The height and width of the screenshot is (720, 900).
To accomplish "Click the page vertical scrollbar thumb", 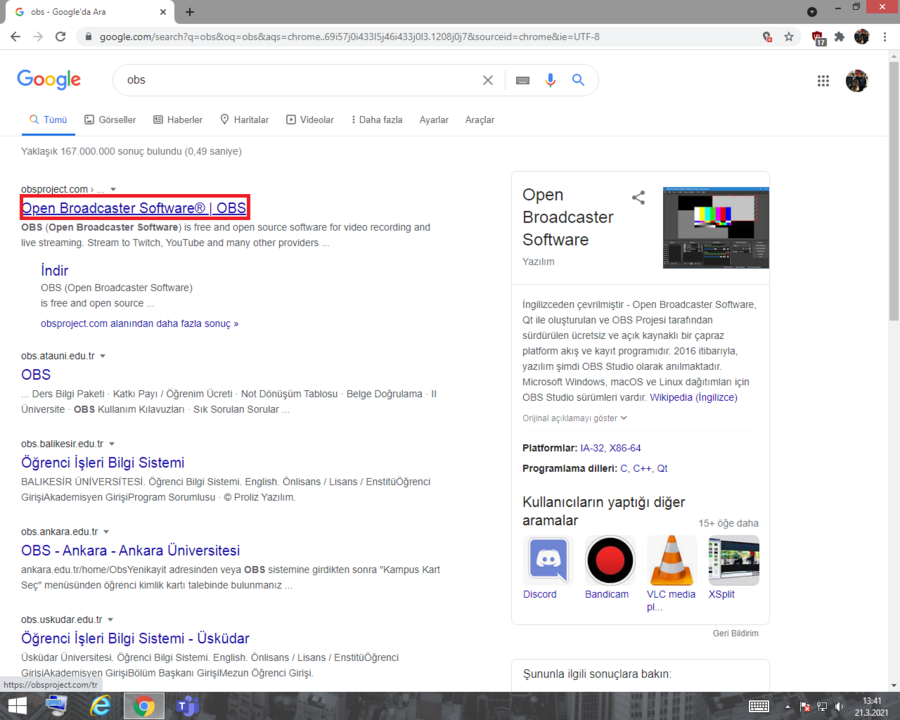I will click(894, 189).
